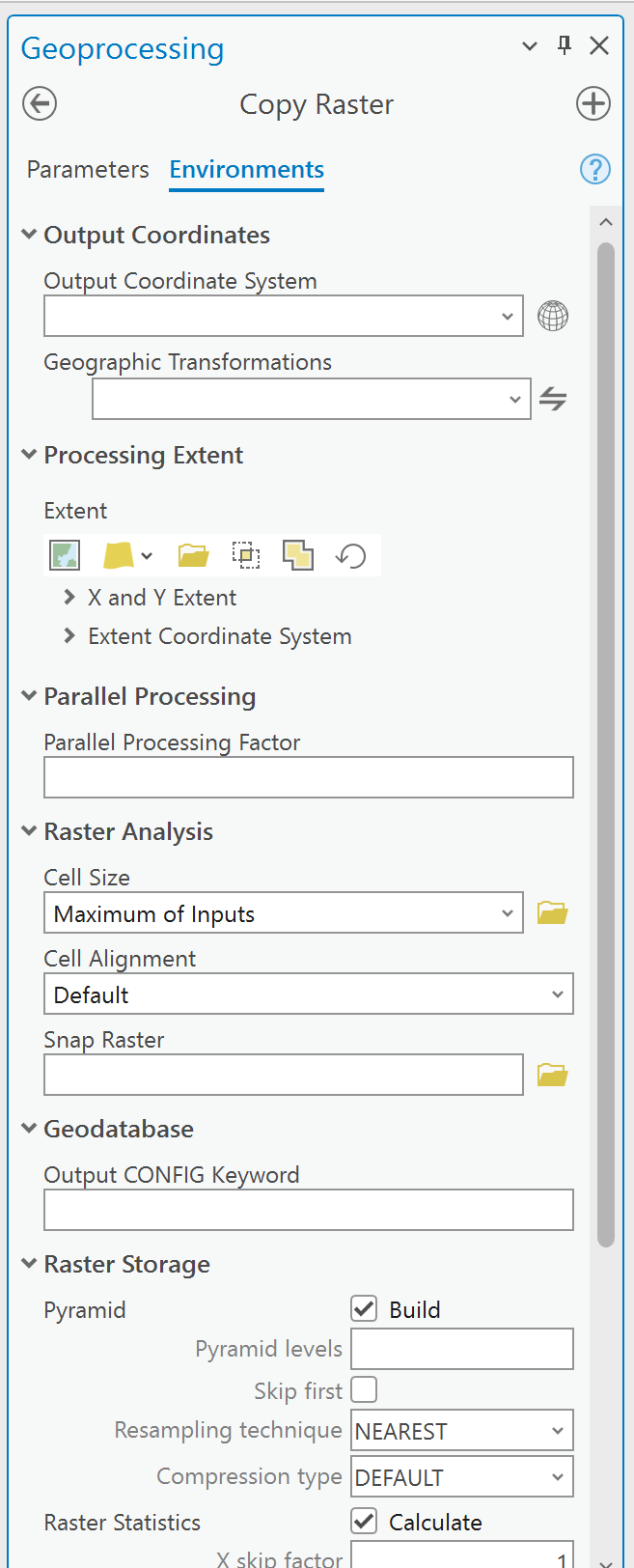Reset the extent with the undo arrow
This screenshot has height=1568, width=634.
coord(350,554)
